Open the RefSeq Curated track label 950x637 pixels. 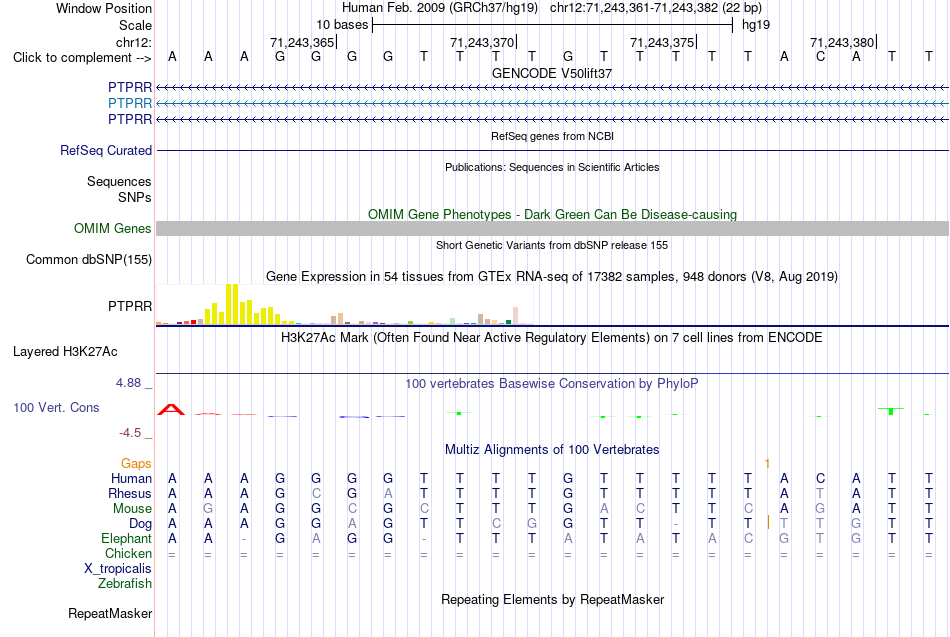click(105, 150)
